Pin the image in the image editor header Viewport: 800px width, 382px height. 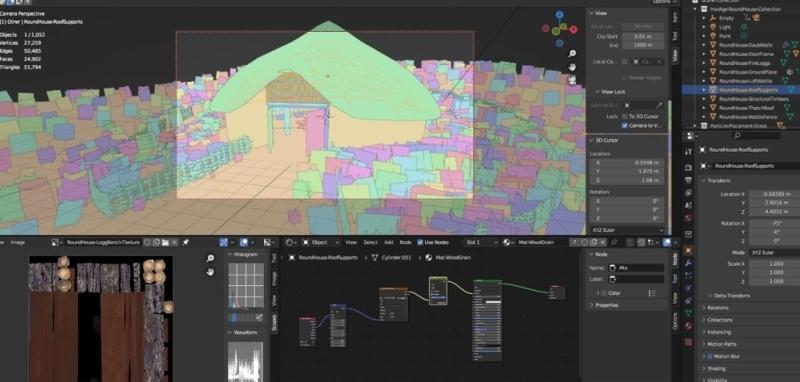[186, 242]
